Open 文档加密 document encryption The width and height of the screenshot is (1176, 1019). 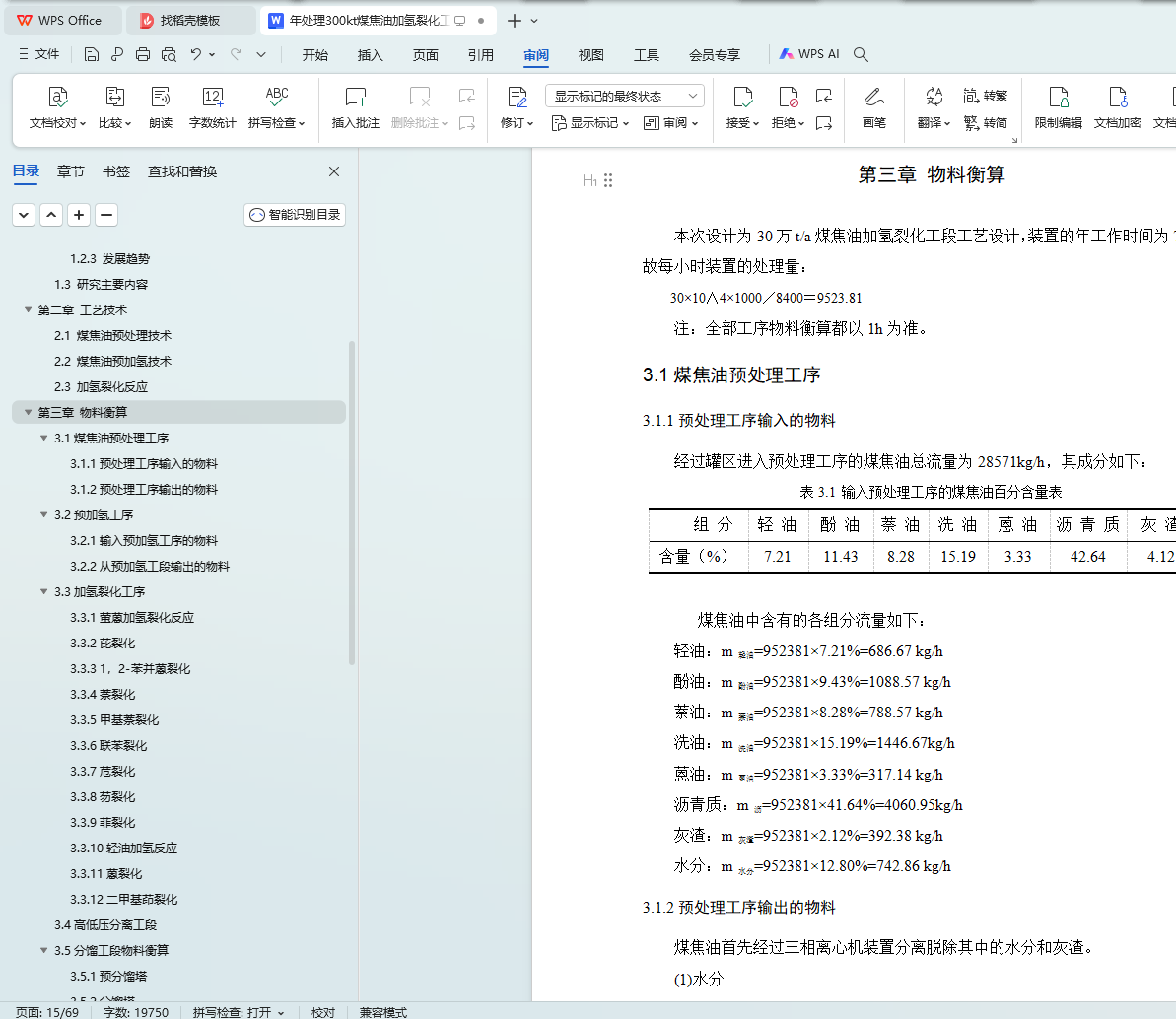pos(1118,107)
